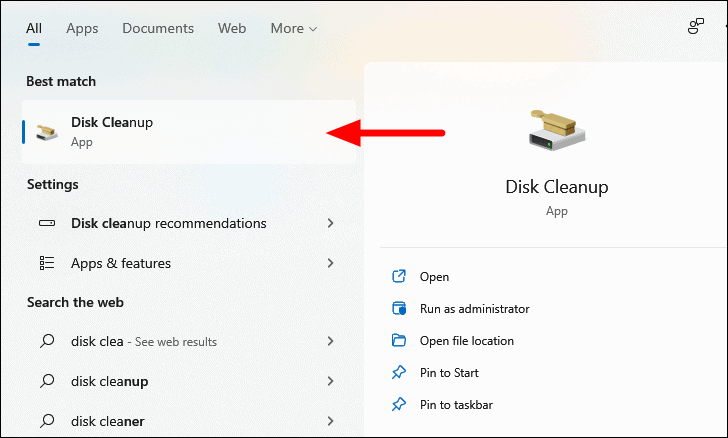Switch to the Apps tab
The width and height of the screenshot is (728, 438).
(x=82, y=28)
